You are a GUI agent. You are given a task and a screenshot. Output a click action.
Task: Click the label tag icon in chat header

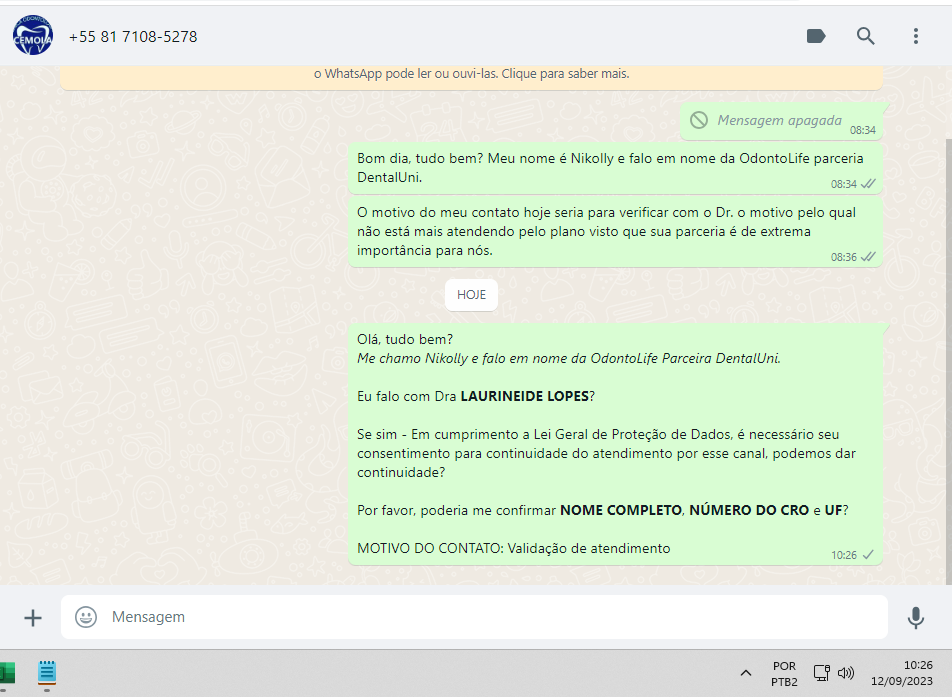click(816, 36)
